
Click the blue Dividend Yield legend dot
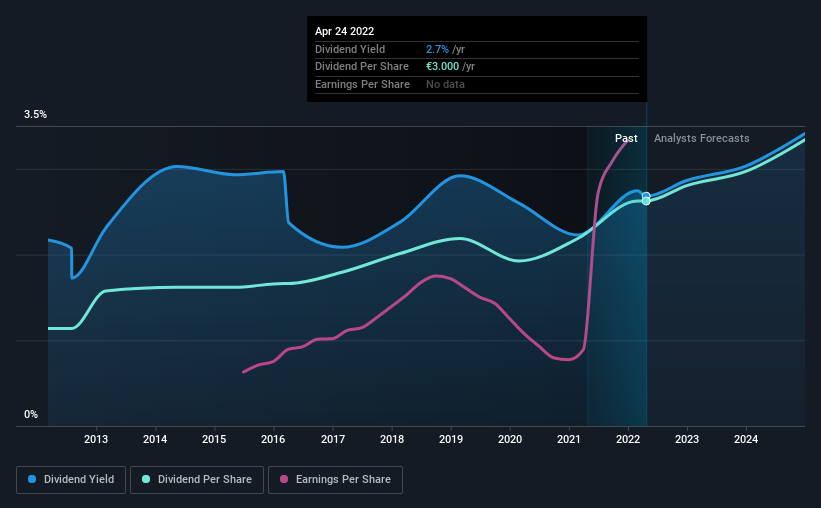pos(32,479)
